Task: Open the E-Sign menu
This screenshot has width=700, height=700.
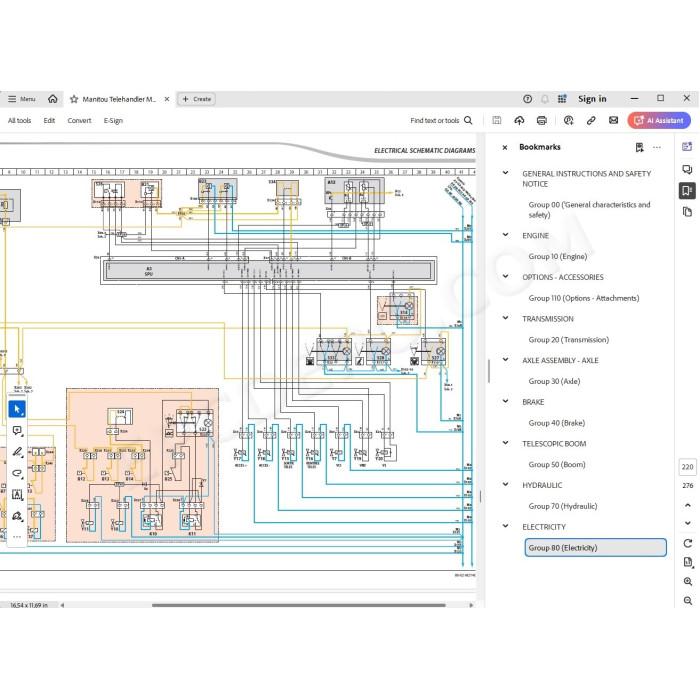Action: [113, 121]
